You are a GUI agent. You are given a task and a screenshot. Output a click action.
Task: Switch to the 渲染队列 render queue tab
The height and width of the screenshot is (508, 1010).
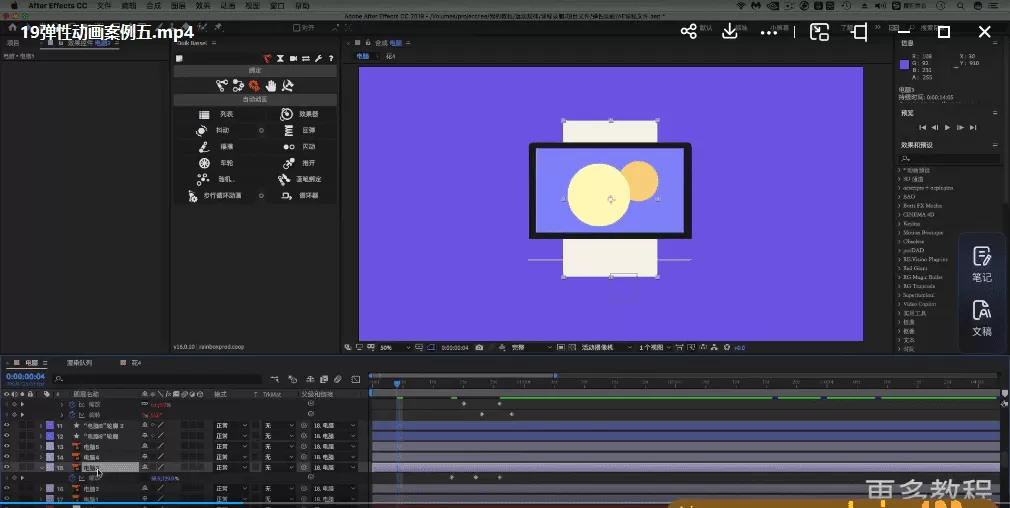(x=79, y=362)
